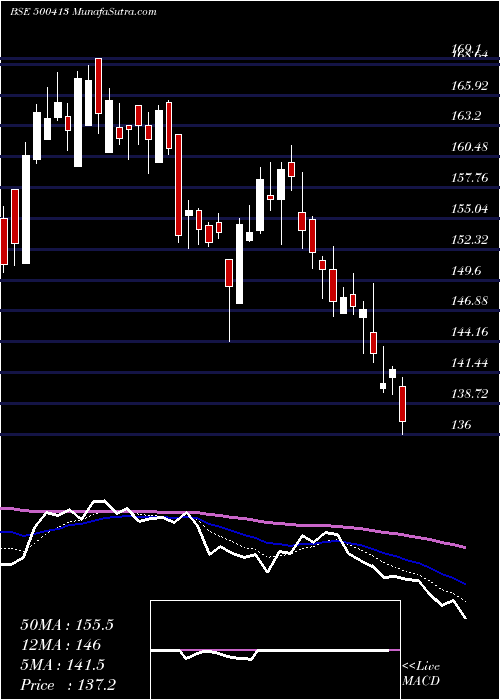
Task: Click the 12MA : 146 legend entry
Action: 60,645
